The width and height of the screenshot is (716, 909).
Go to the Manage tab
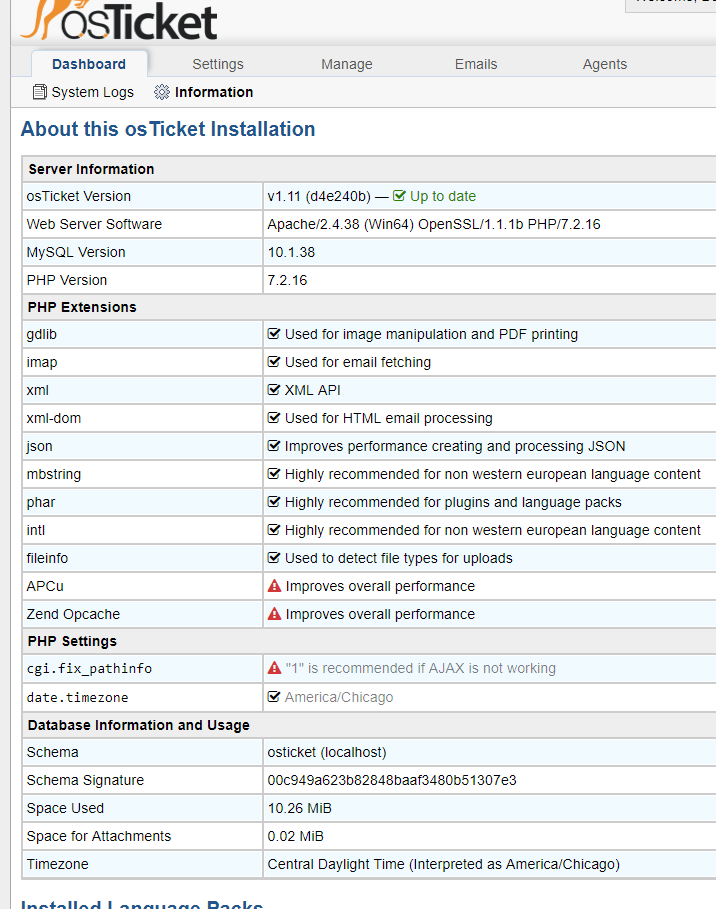point(347,64)
